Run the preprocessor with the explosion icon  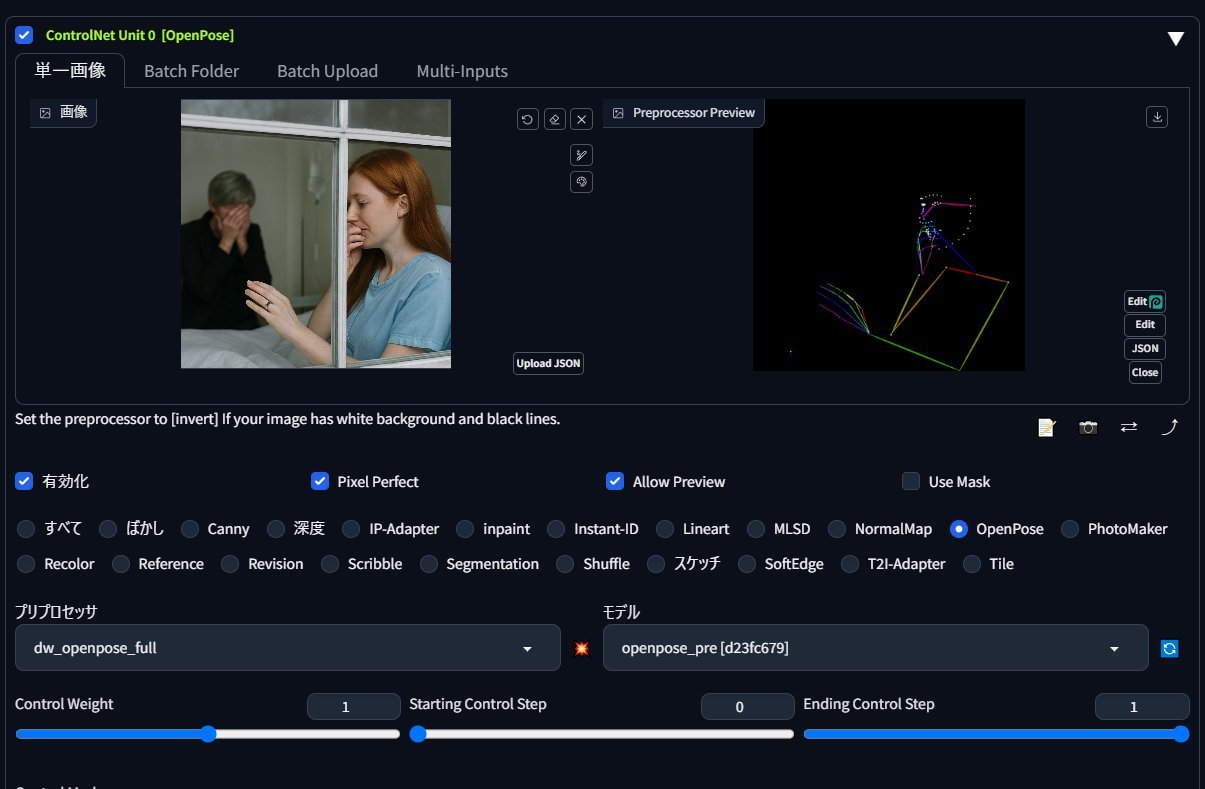point(582,648)
